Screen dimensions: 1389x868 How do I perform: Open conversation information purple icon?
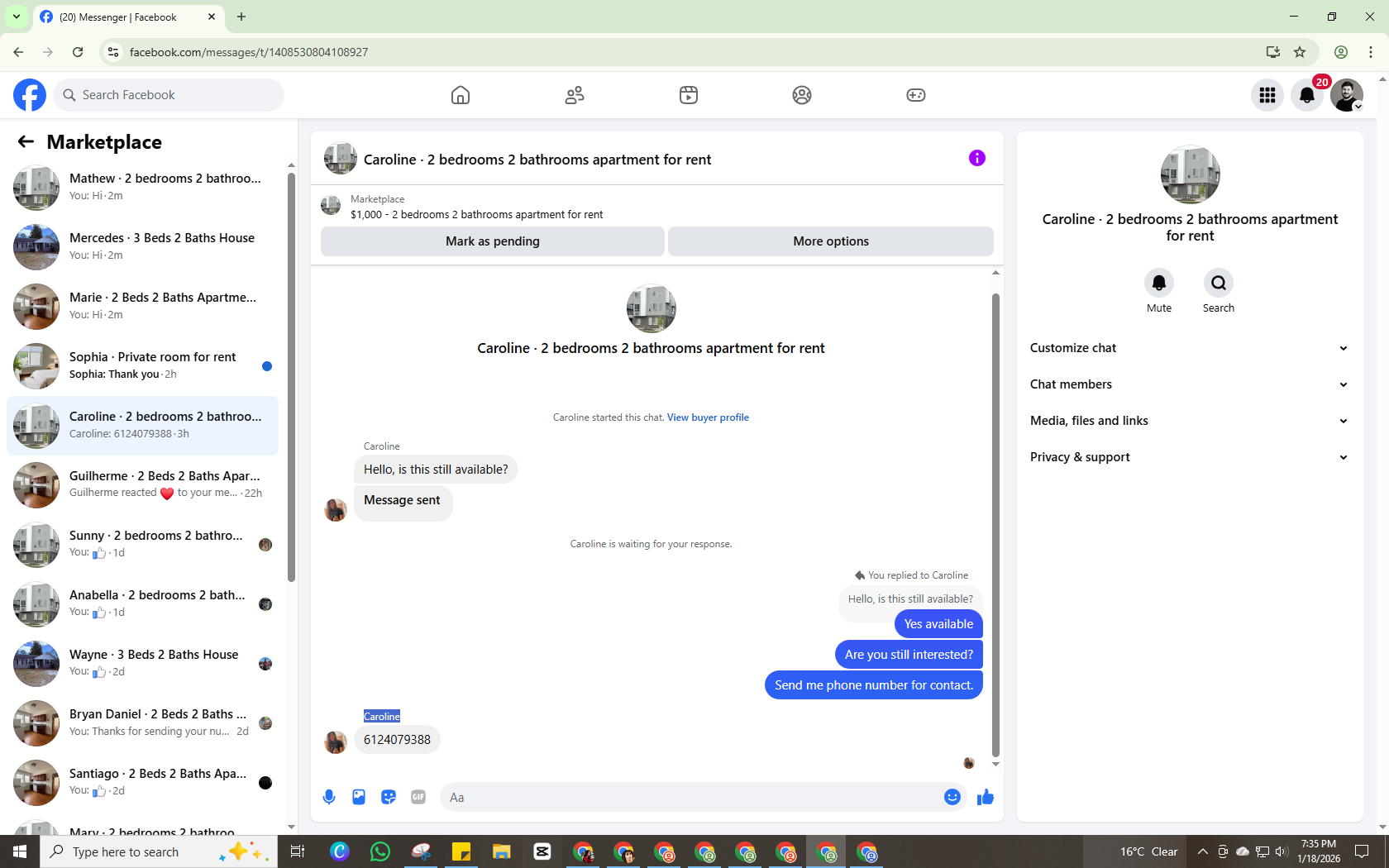[977, 158]
